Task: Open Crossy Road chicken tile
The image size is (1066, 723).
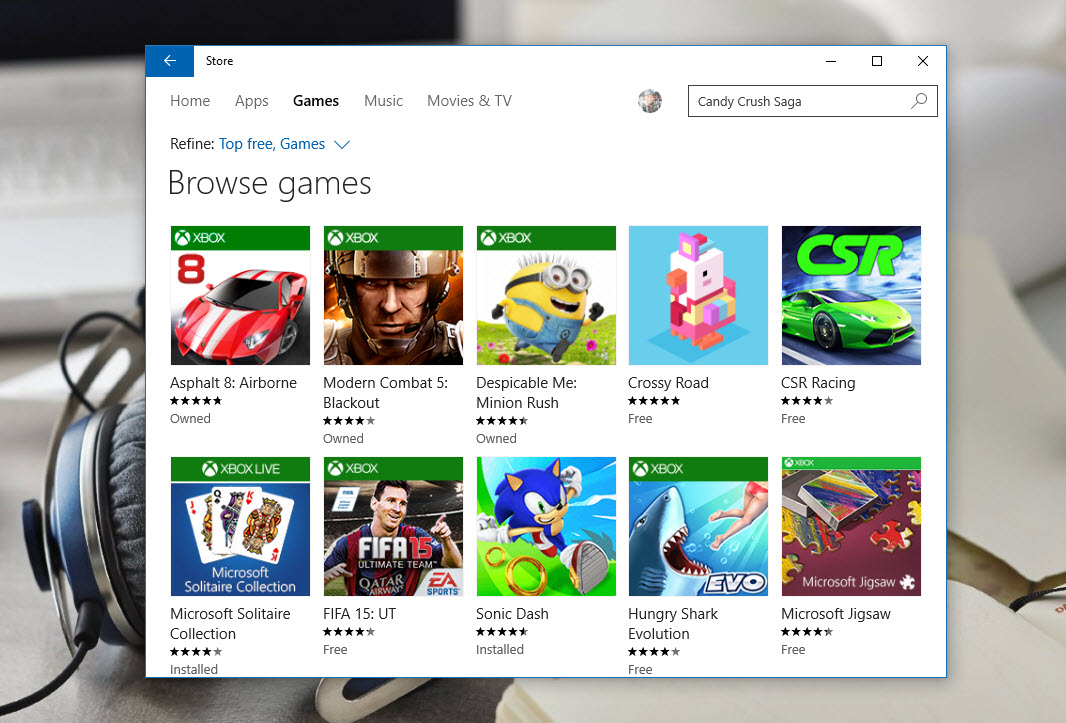Action: click(698, 295)
